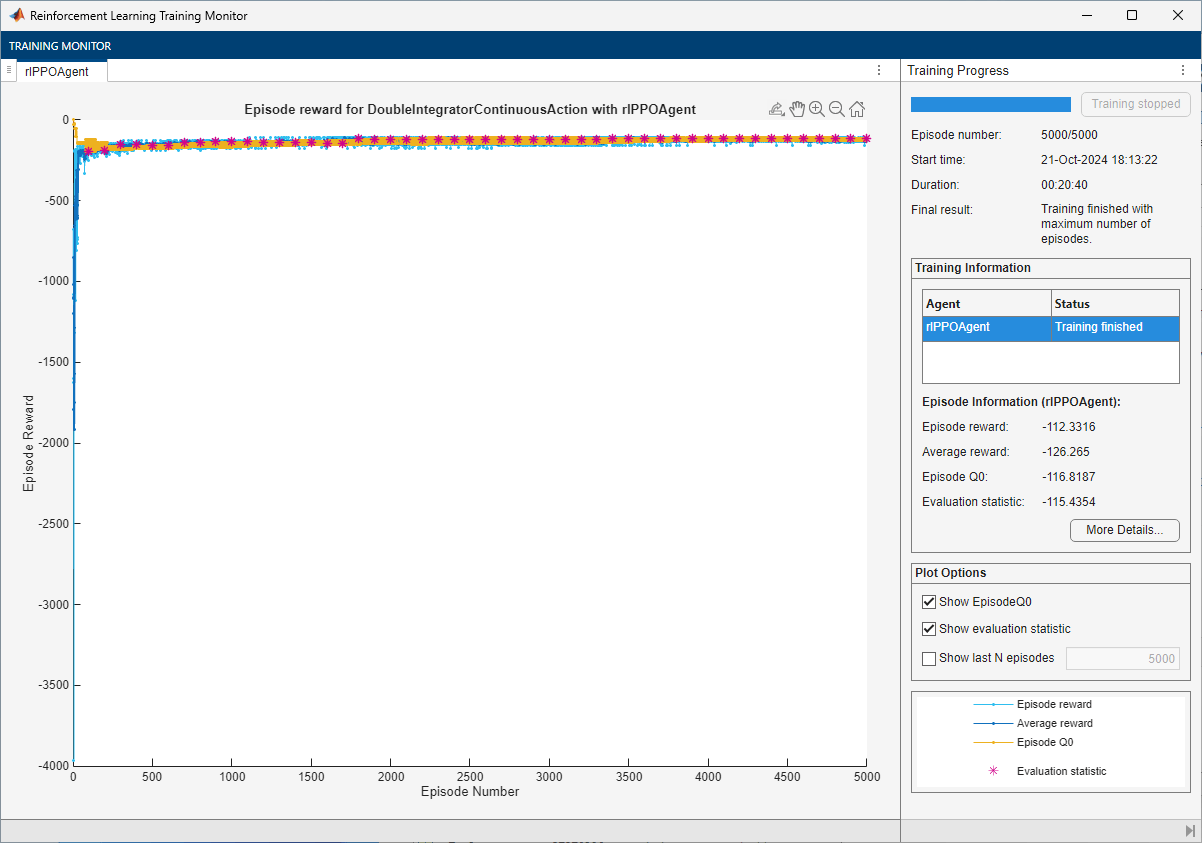The image size is (1202, 843).
Task: Select the Pan hand tool
Action: pyautogui.click(x=797, y=109)
